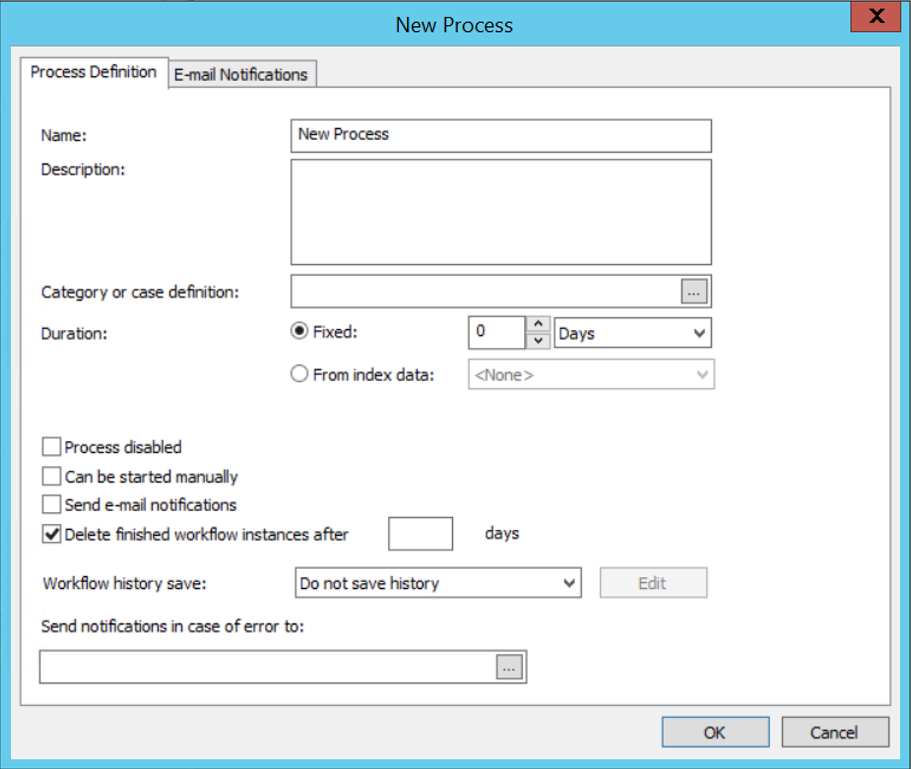Select the Process Definition tab
The height and width of the screenshot is (769, 911).
pos(94,72)
